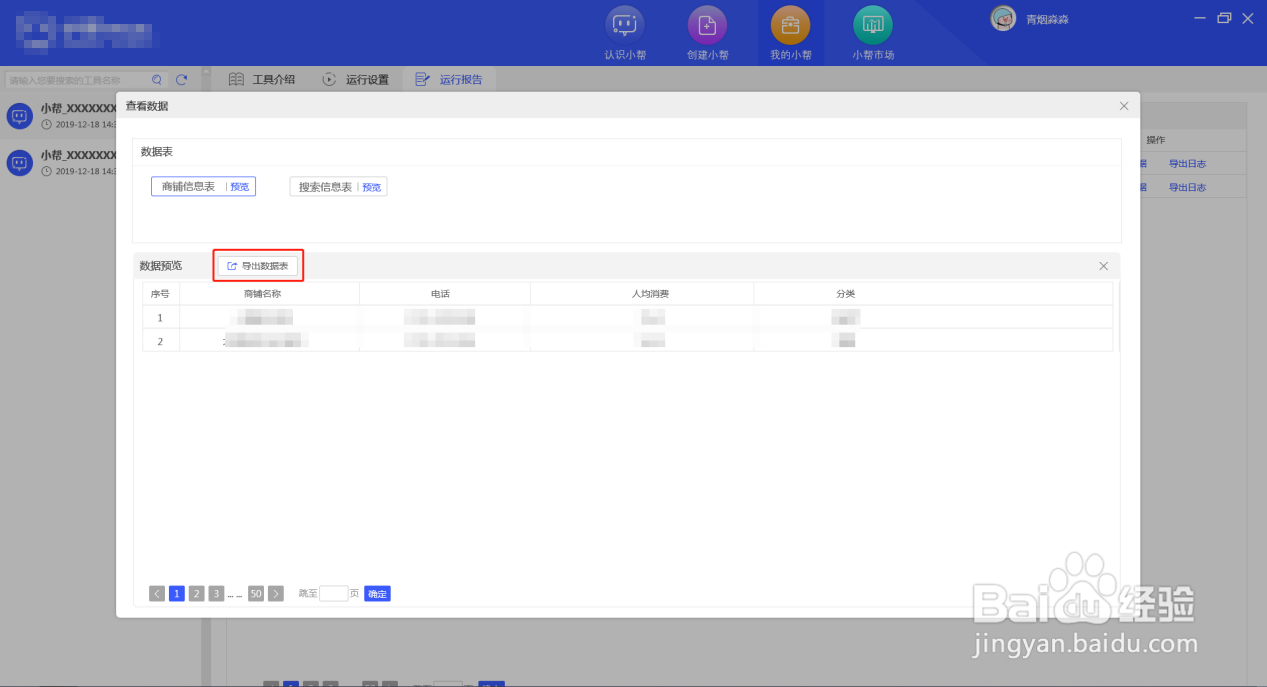Click row number 2 in the preview table
The width and height of the screenshot is (1267, 687).
point(160,341)
